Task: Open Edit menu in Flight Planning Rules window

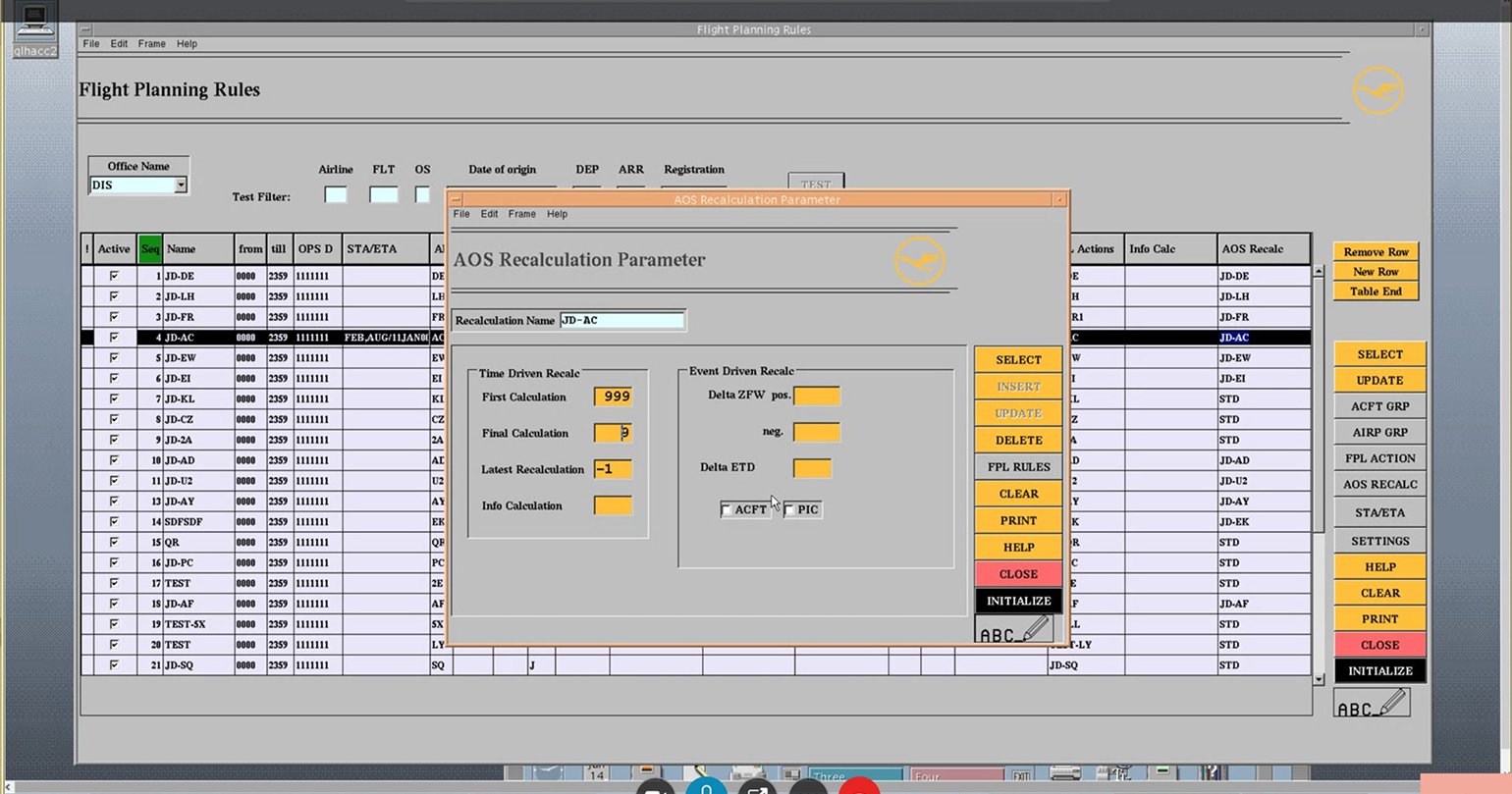Action: (x=119, y=44)
